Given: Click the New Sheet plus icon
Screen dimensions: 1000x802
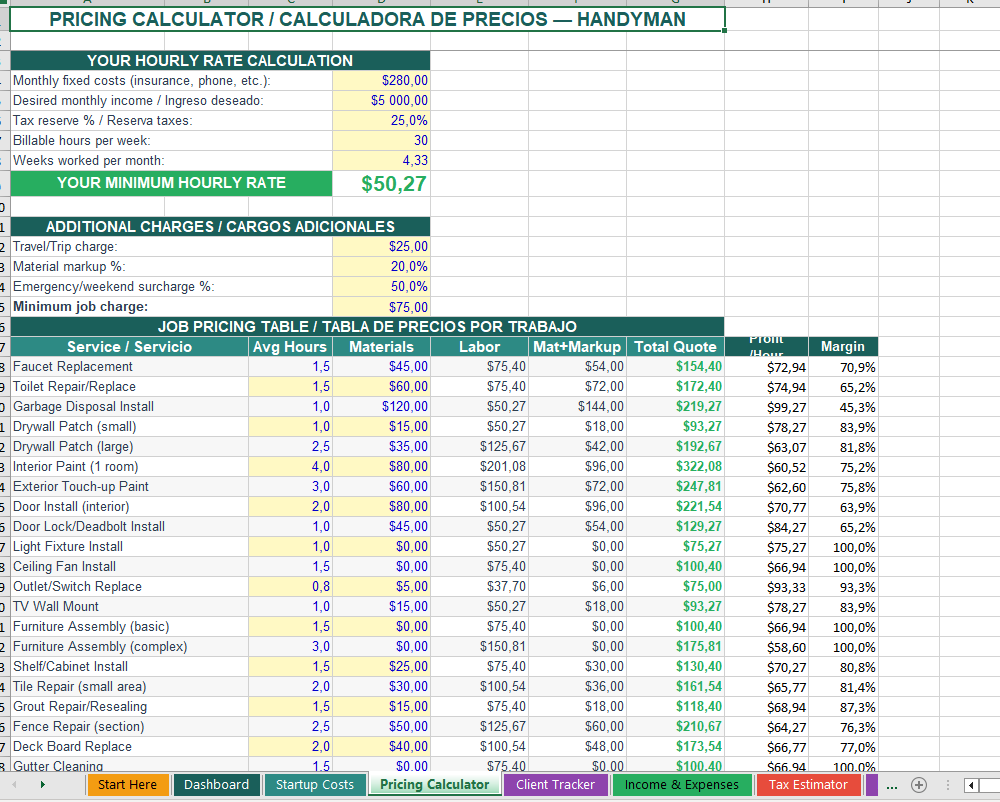Looking at the screenshot, I should tap(918, 786).
